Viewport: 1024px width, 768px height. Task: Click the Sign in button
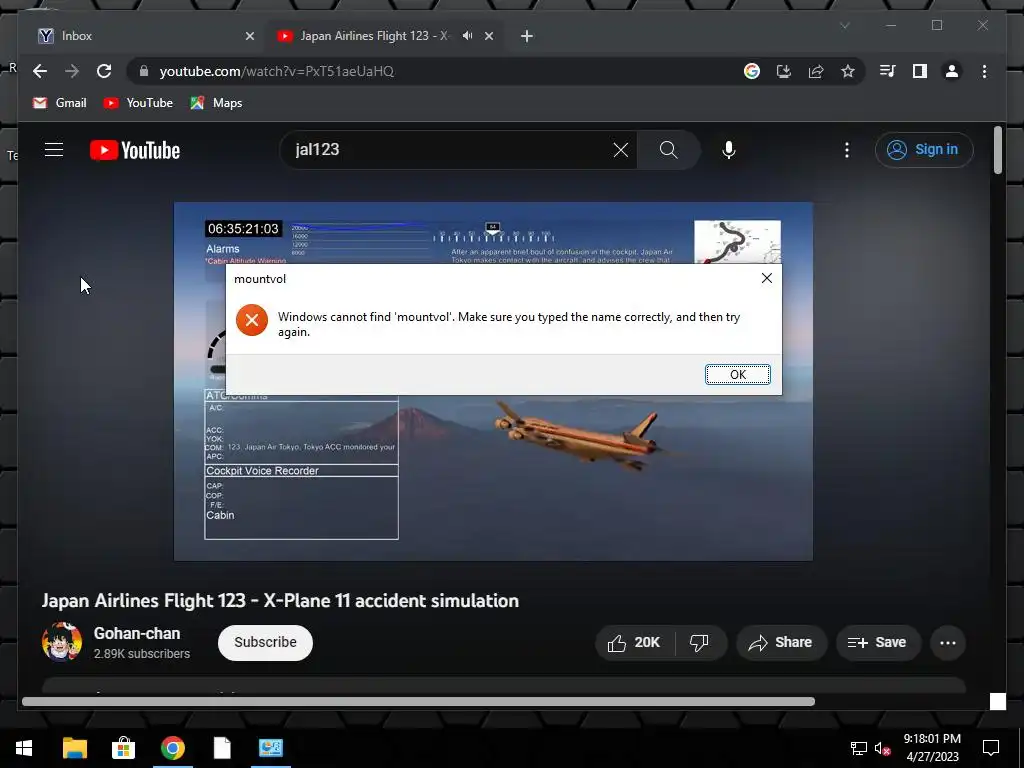pyautogui.click(x=924, y=150)
